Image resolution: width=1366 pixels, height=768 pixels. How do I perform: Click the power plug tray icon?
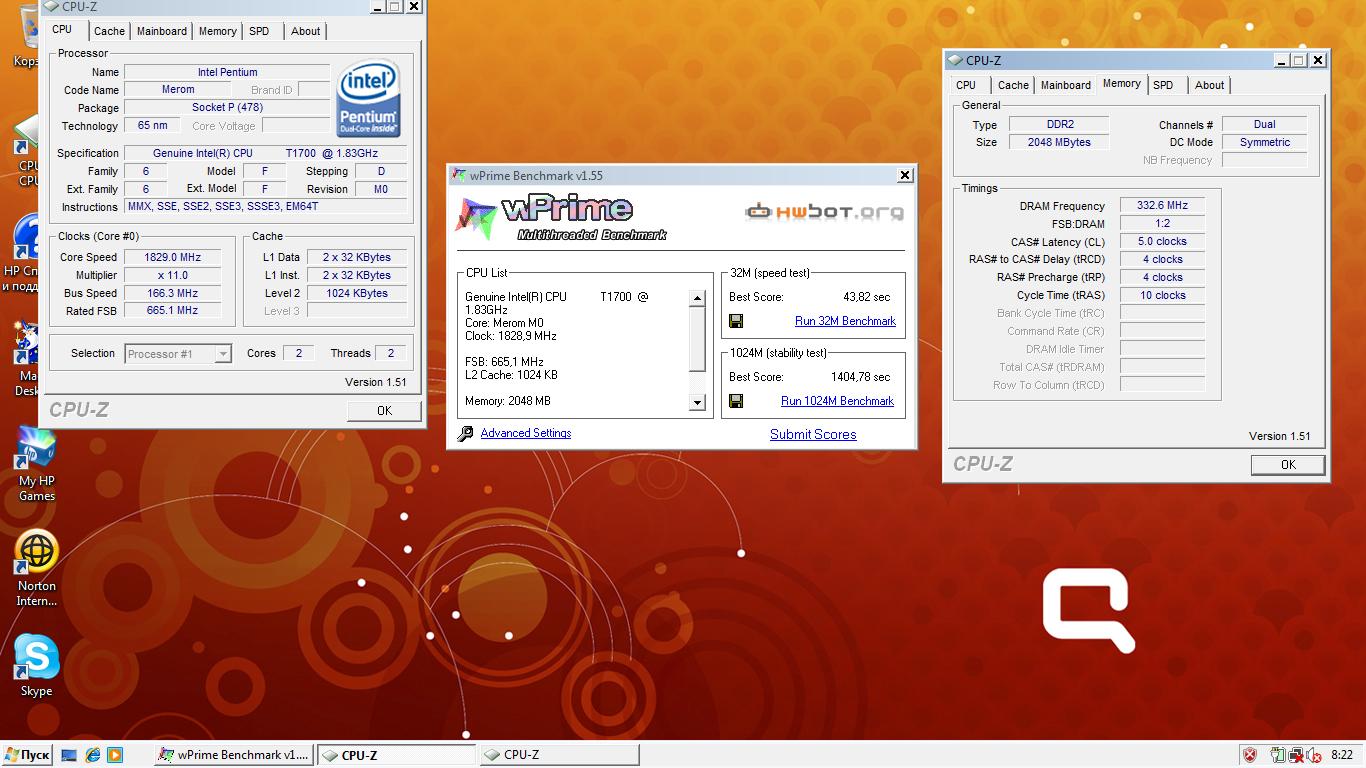(x=1278, y=755)
